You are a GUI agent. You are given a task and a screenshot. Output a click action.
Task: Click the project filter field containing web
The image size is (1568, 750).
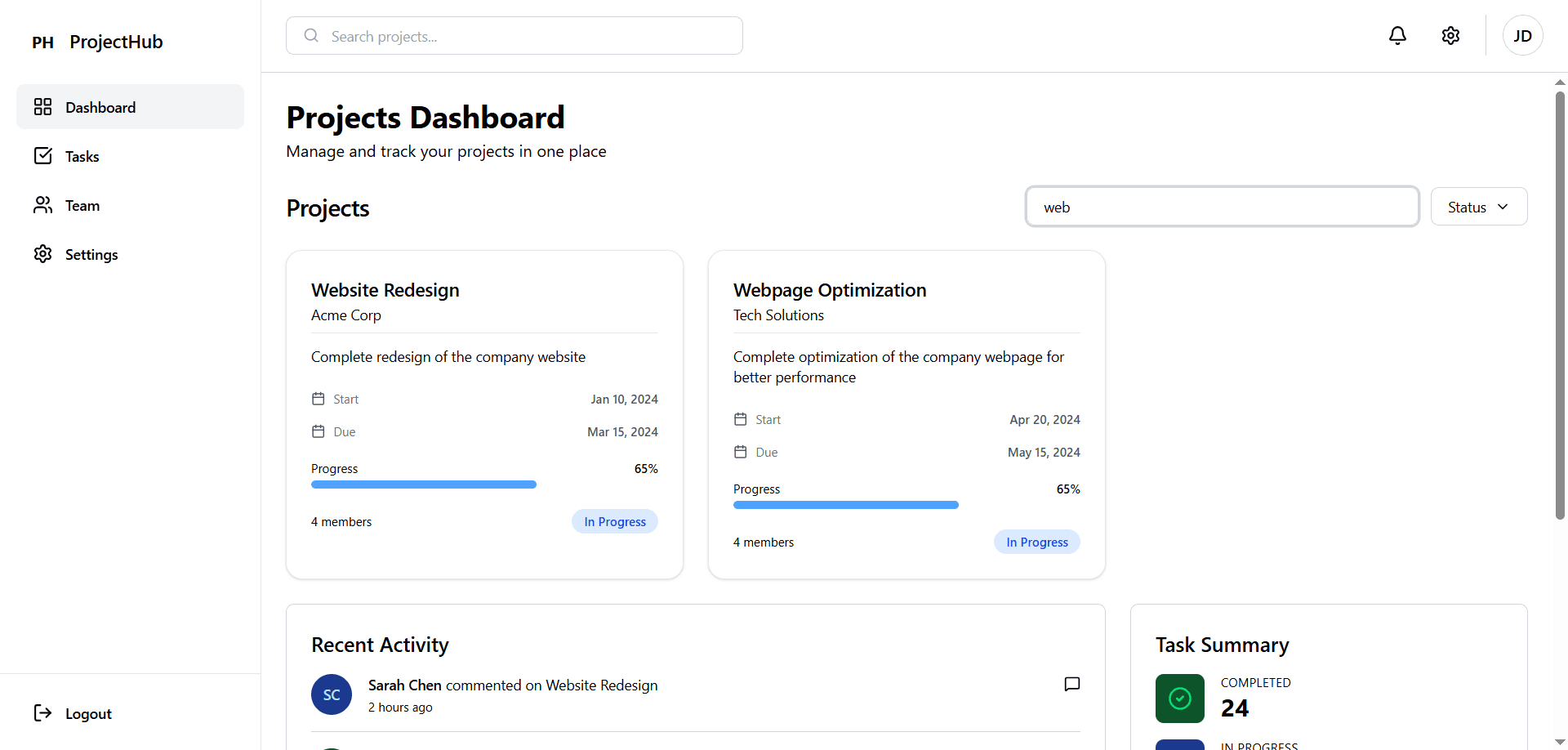point(1223,207)
